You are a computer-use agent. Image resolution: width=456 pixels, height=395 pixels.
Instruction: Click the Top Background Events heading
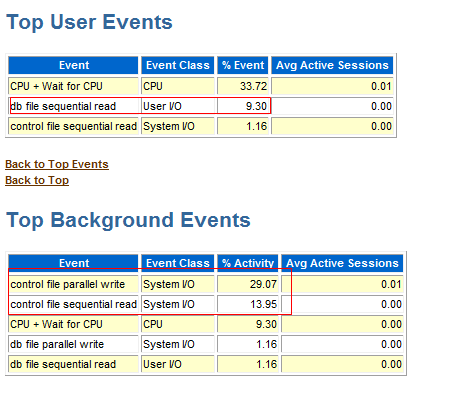(x=128, y=220)
